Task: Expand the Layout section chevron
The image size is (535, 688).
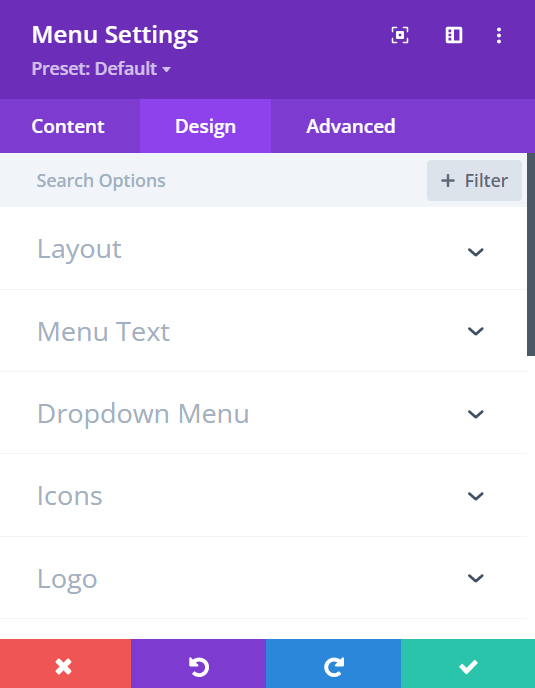Action: pyautogui.click(x=475, y=252)
